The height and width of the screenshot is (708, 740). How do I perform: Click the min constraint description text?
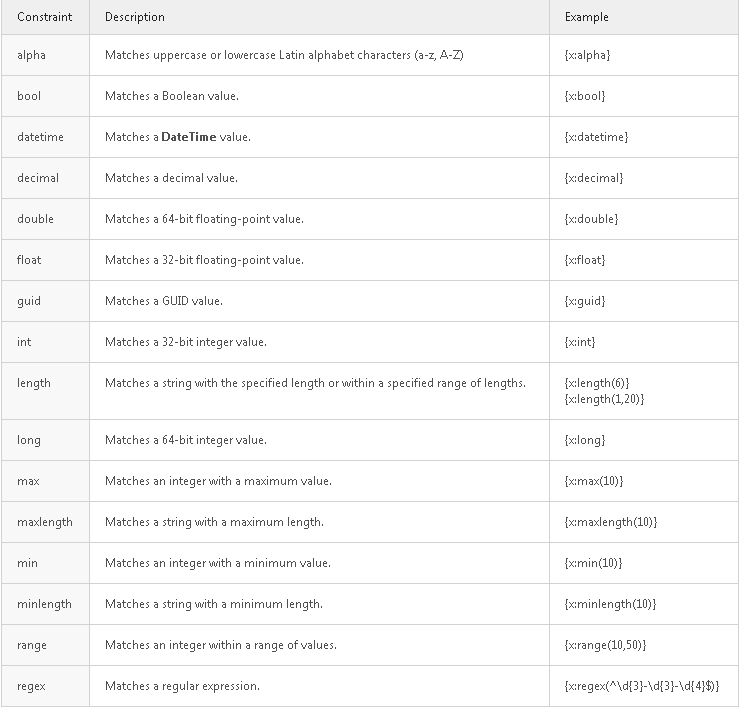pos(217,563)
